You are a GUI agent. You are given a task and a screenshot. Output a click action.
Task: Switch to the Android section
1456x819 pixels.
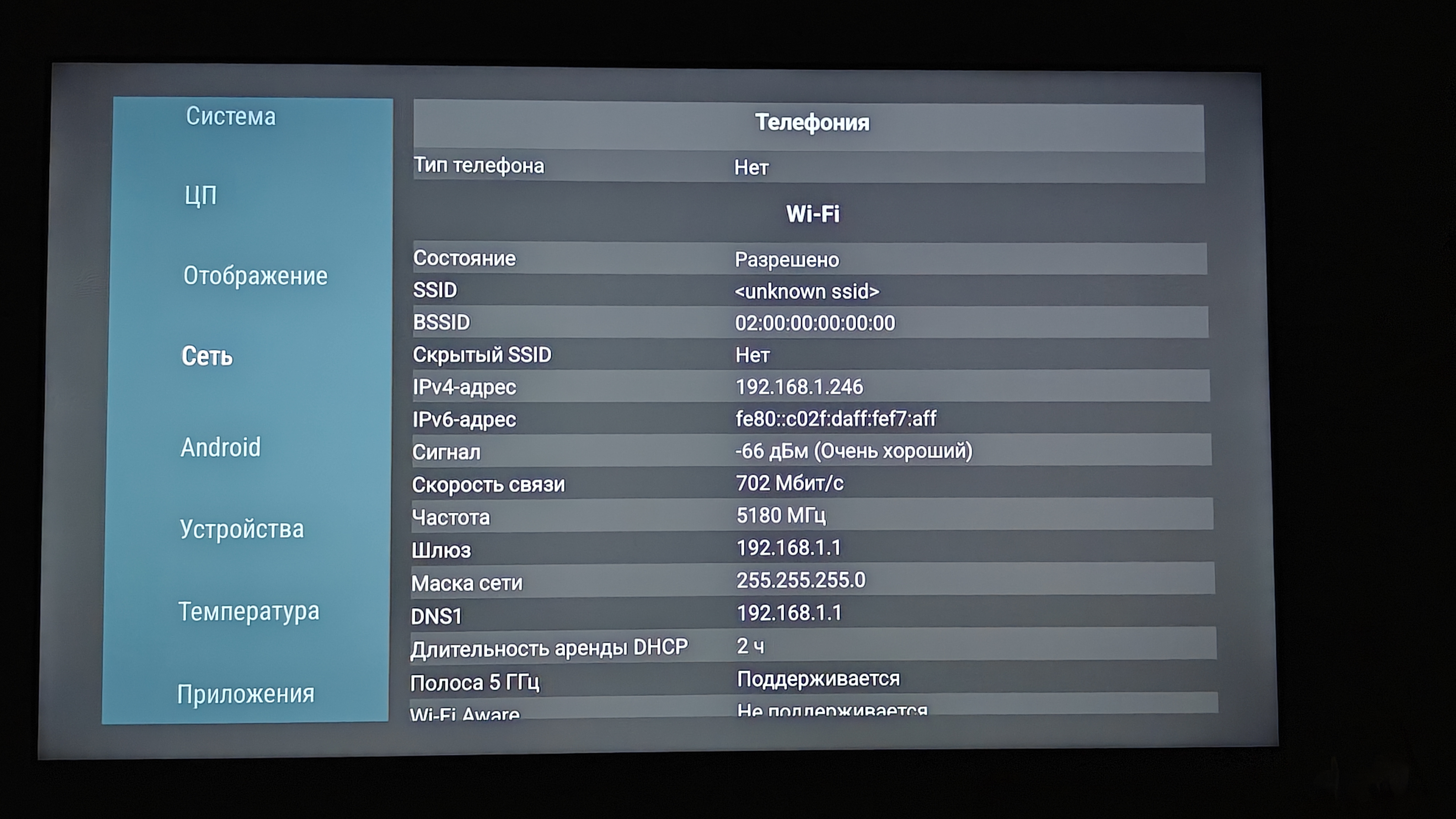[220, 447]
